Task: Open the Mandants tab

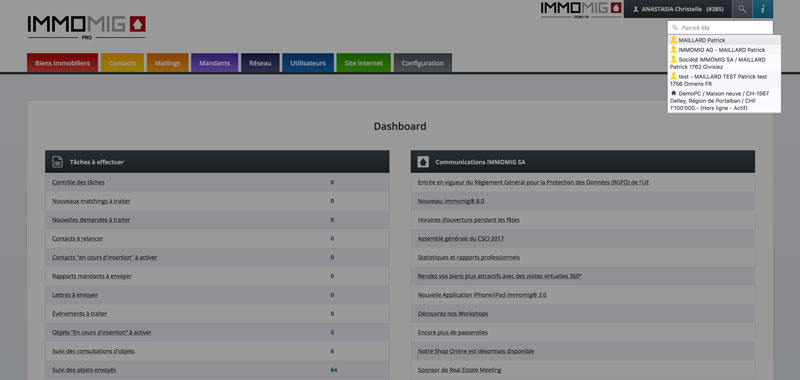Action: (215, 63)
